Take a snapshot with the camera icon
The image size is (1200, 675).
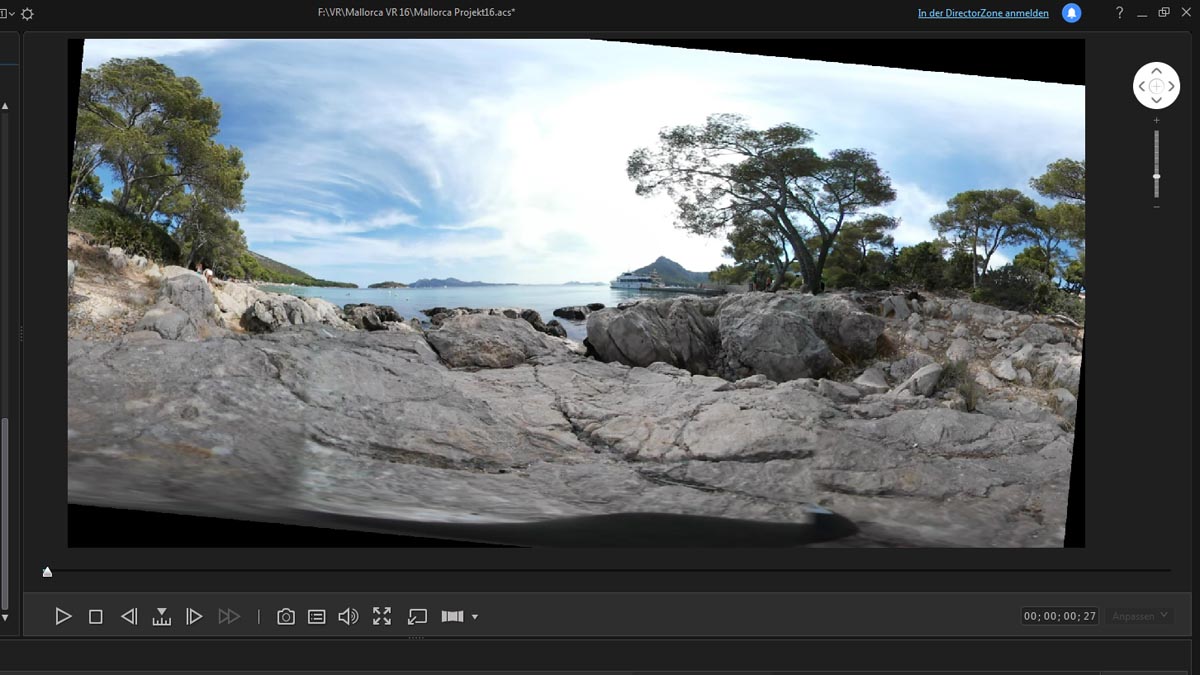(286, 617)
